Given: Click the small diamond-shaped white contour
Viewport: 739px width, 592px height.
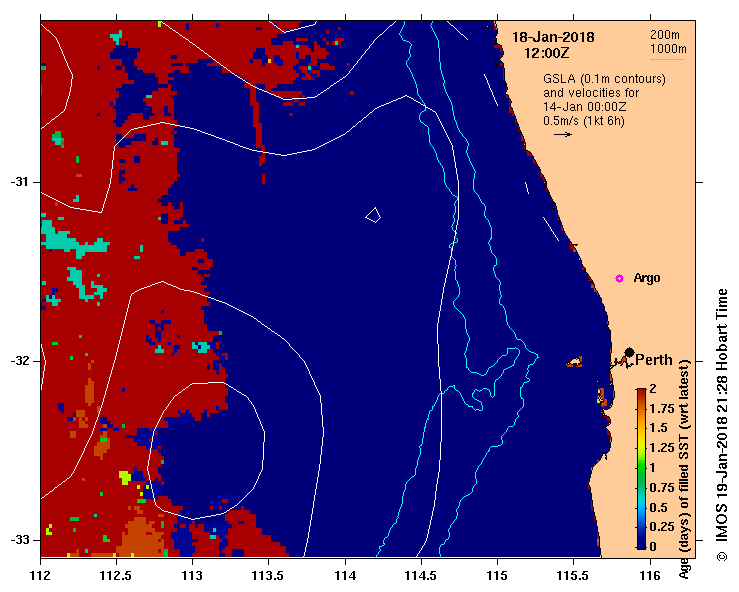Looking at the screenshot, I should click(x=373, y=215).
